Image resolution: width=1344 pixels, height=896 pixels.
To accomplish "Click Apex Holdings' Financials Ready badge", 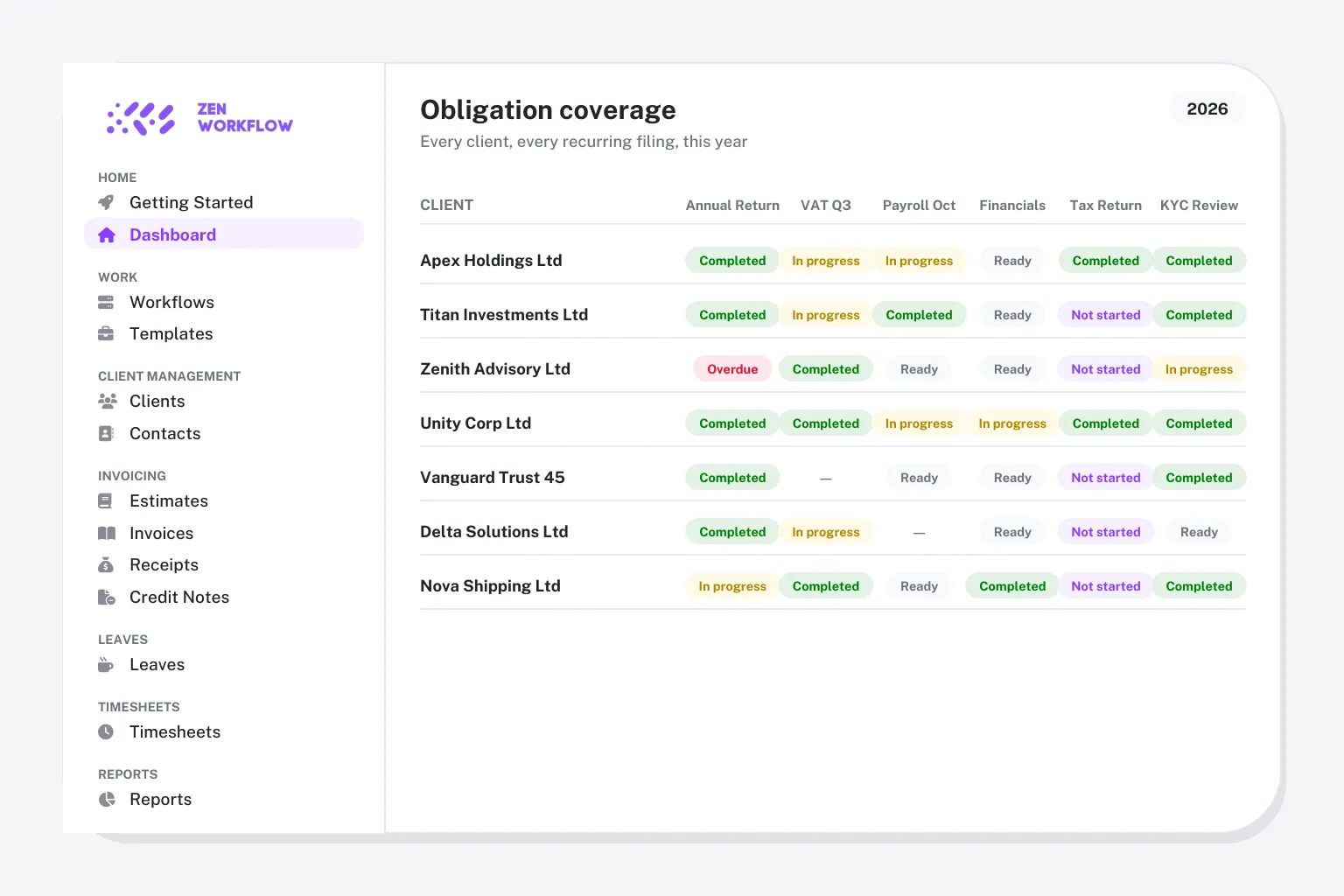I will point(1012,260).
